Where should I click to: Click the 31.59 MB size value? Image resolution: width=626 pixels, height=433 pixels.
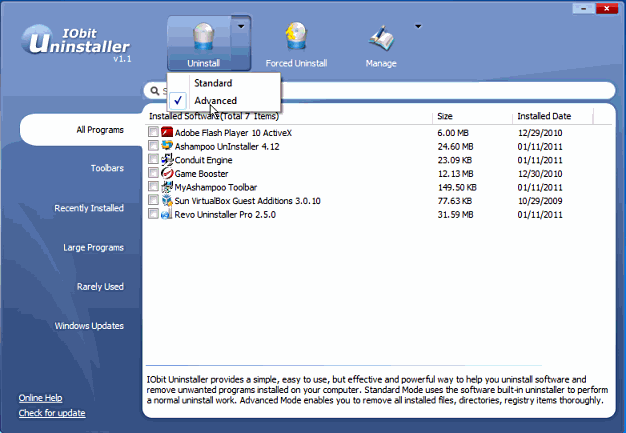[x=455, y=215]
